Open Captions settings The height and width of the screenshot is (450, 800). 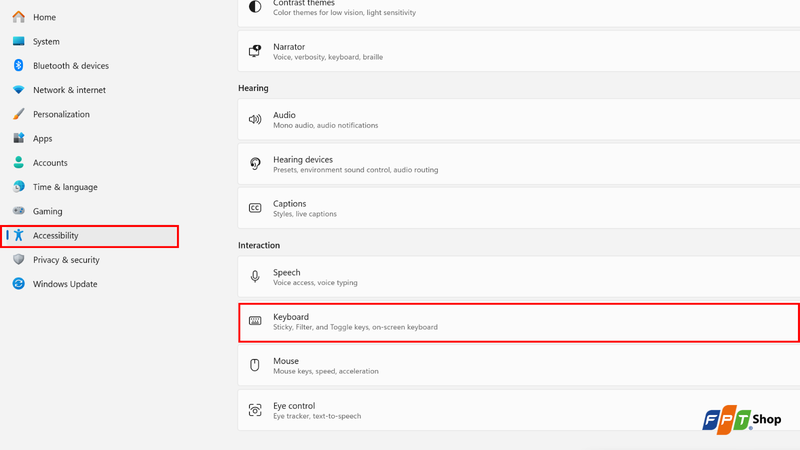coord(519,208)
